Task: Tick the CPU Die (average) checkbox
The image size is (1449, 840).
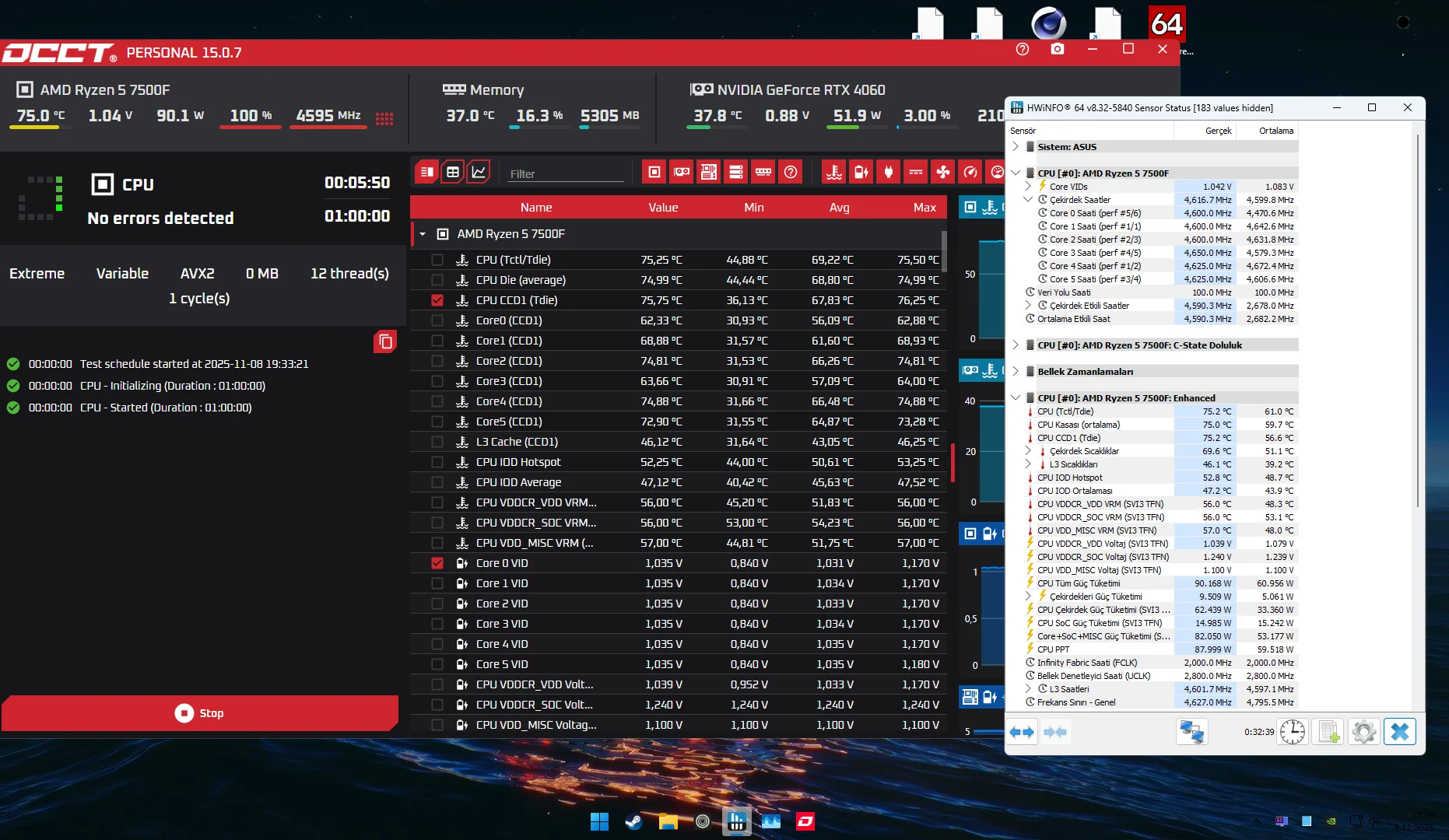Action: coord(437,280)
